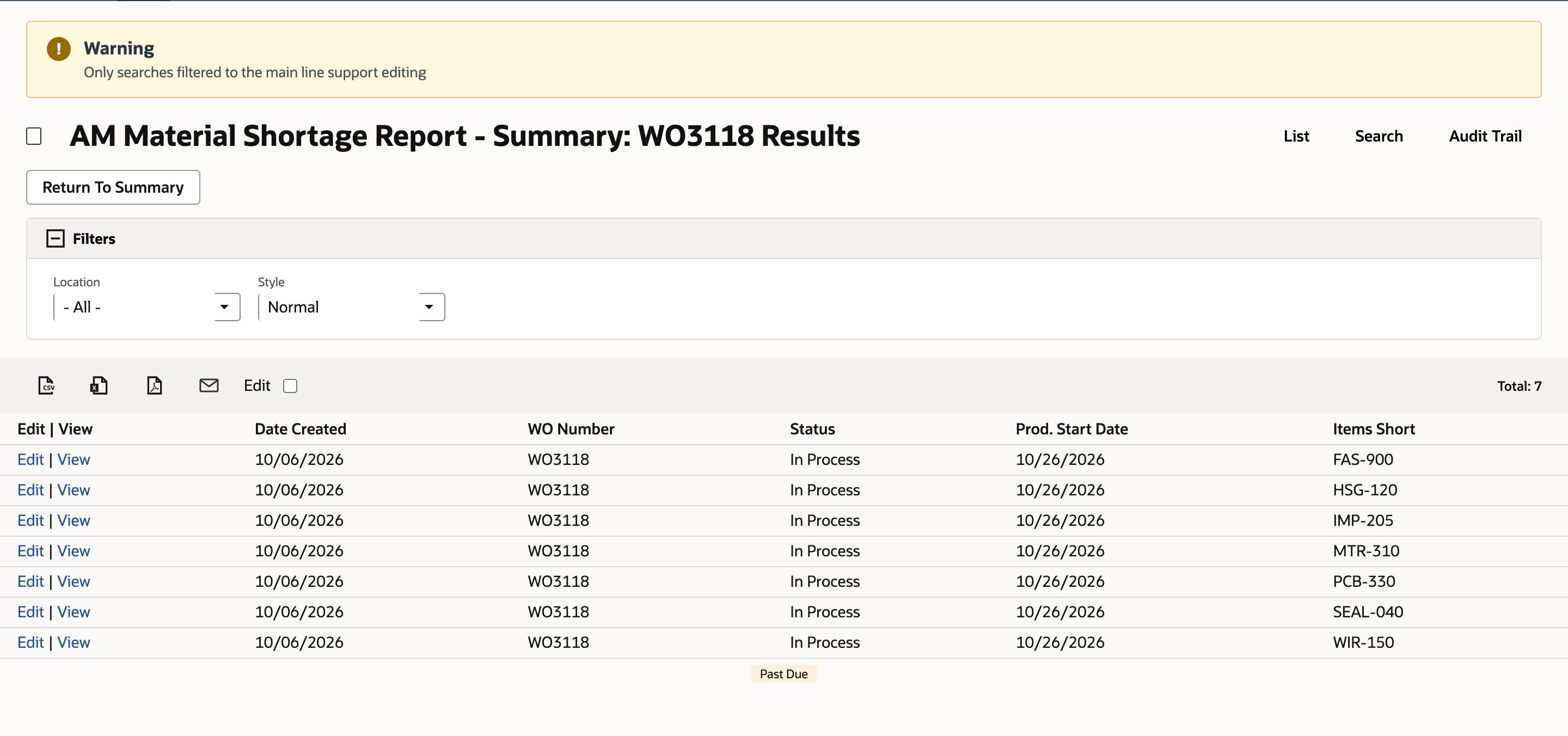Click Return To Summary button

pos(113,187)
